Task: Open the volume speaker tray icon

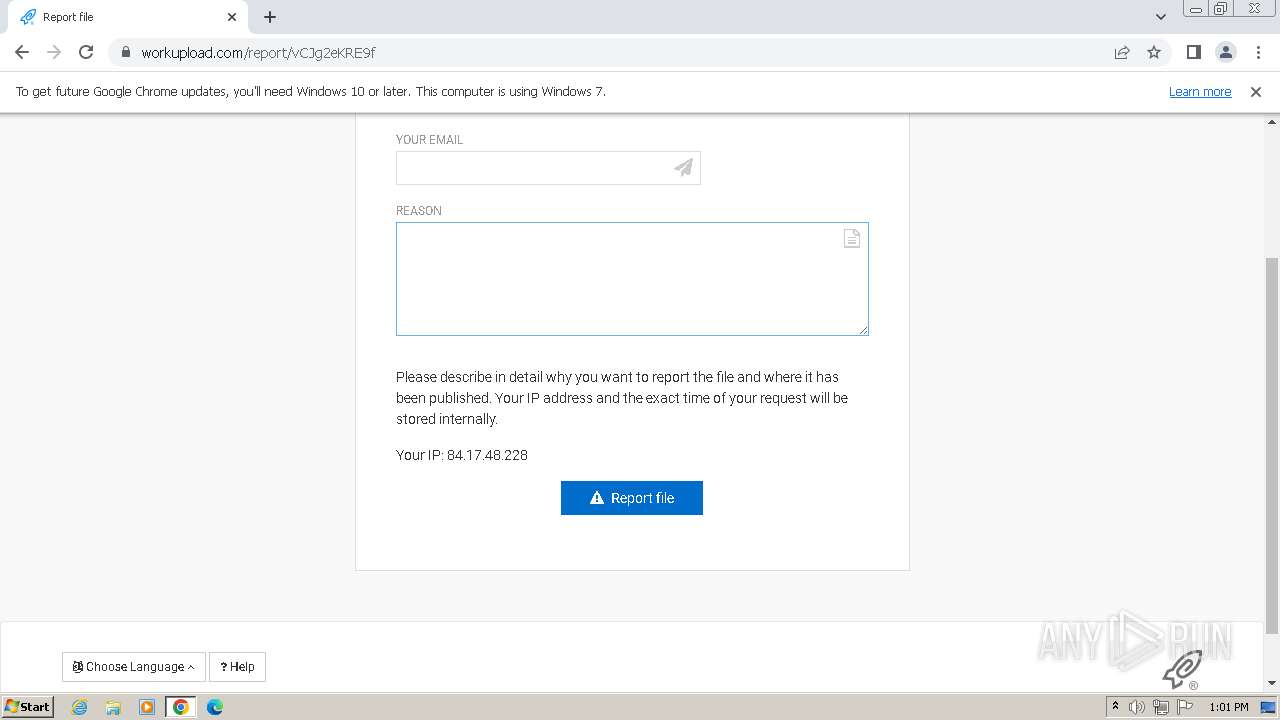Action: 1137,707
